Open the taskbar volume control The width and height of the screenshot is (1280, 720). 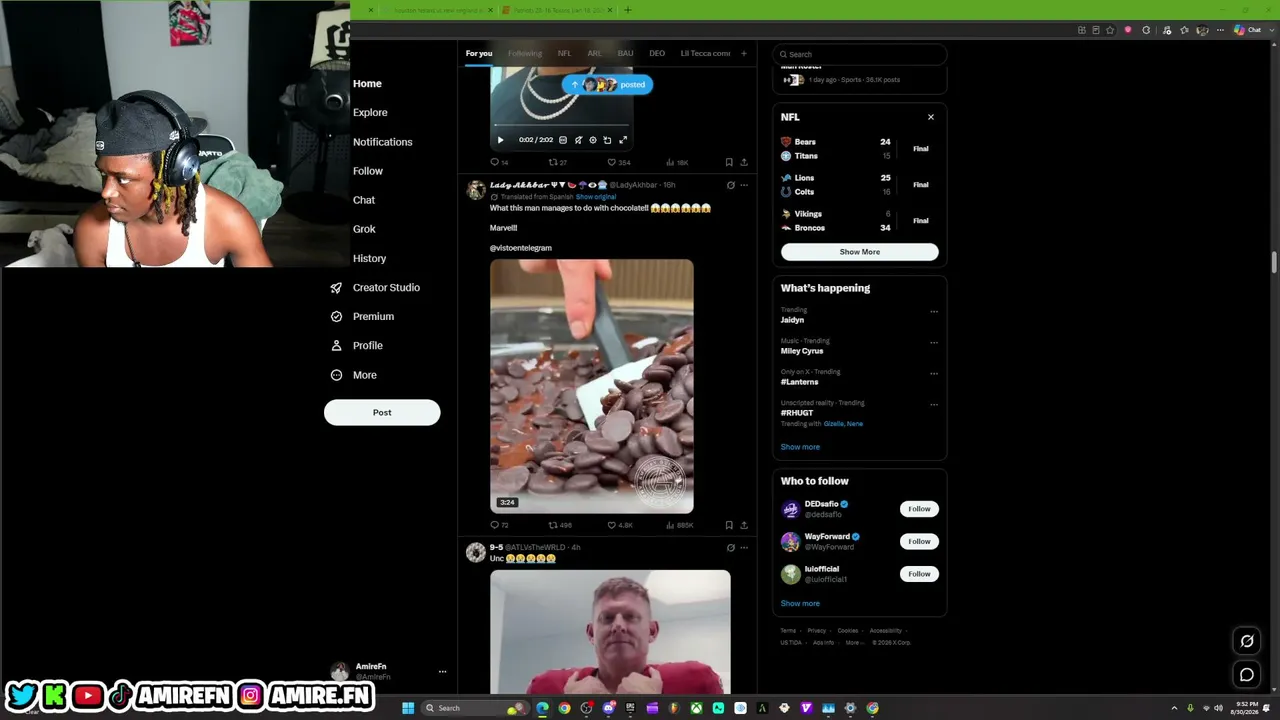(x=1218, y=708)
